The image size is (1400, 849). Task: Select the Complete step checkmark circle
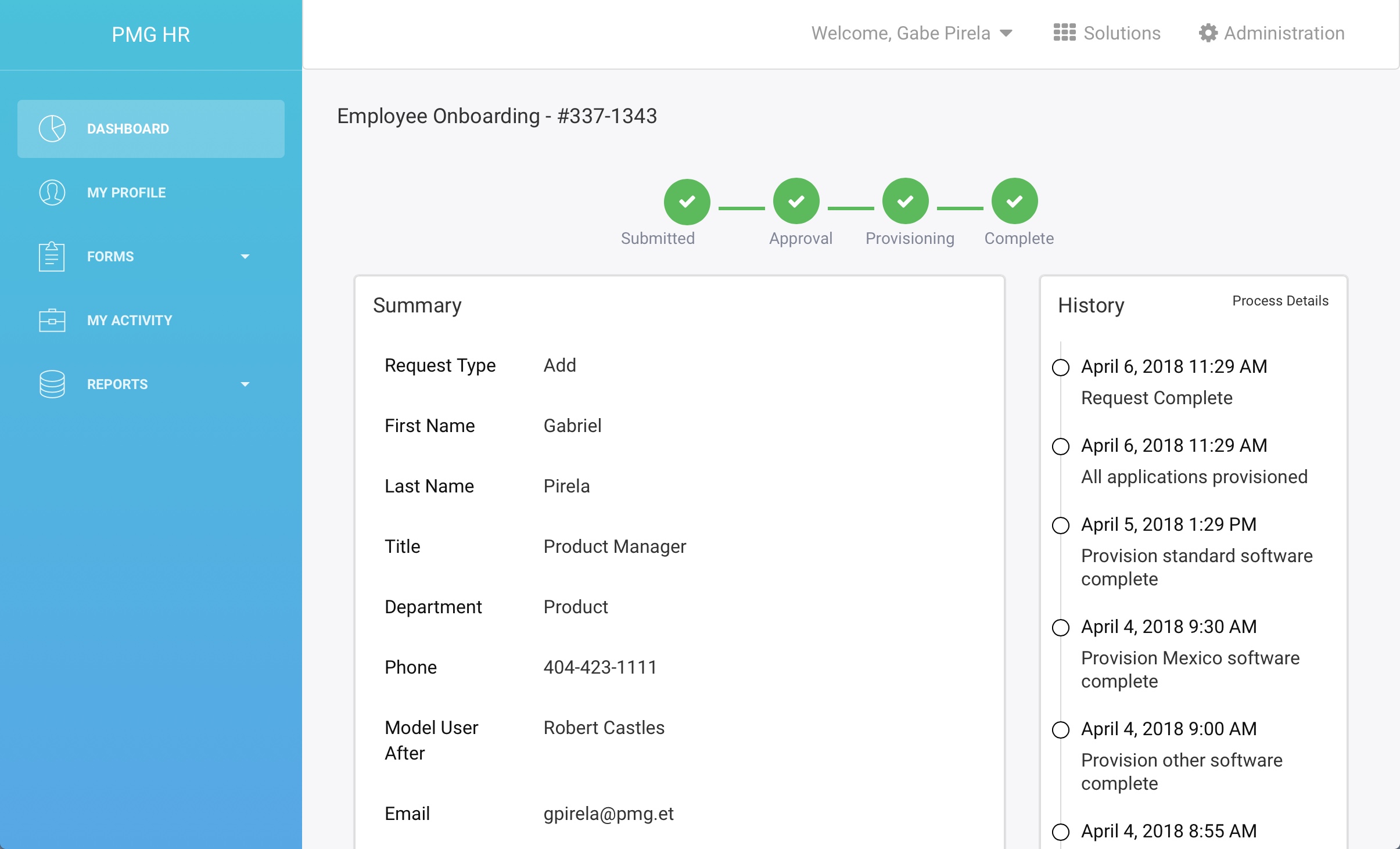tap(1014, 201)
